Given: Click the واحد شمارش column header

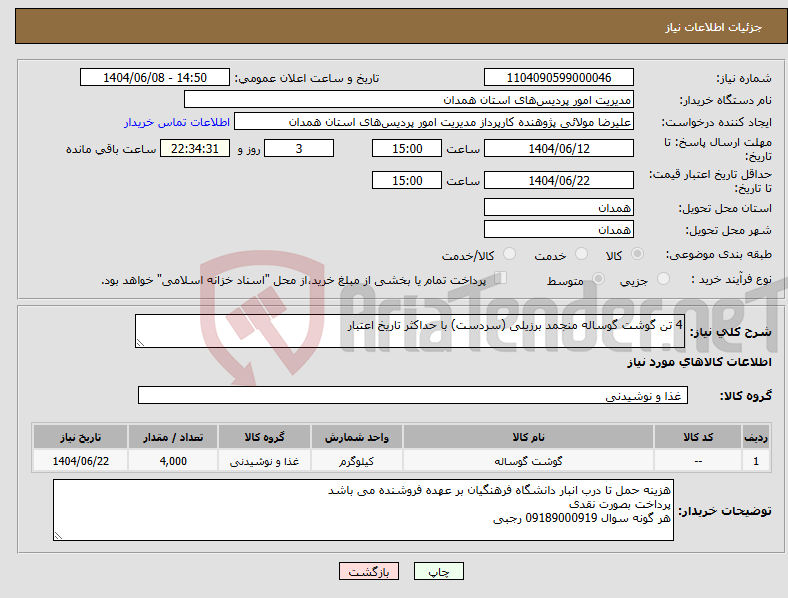Looking at the screenshot, I should tap(356, 437).
